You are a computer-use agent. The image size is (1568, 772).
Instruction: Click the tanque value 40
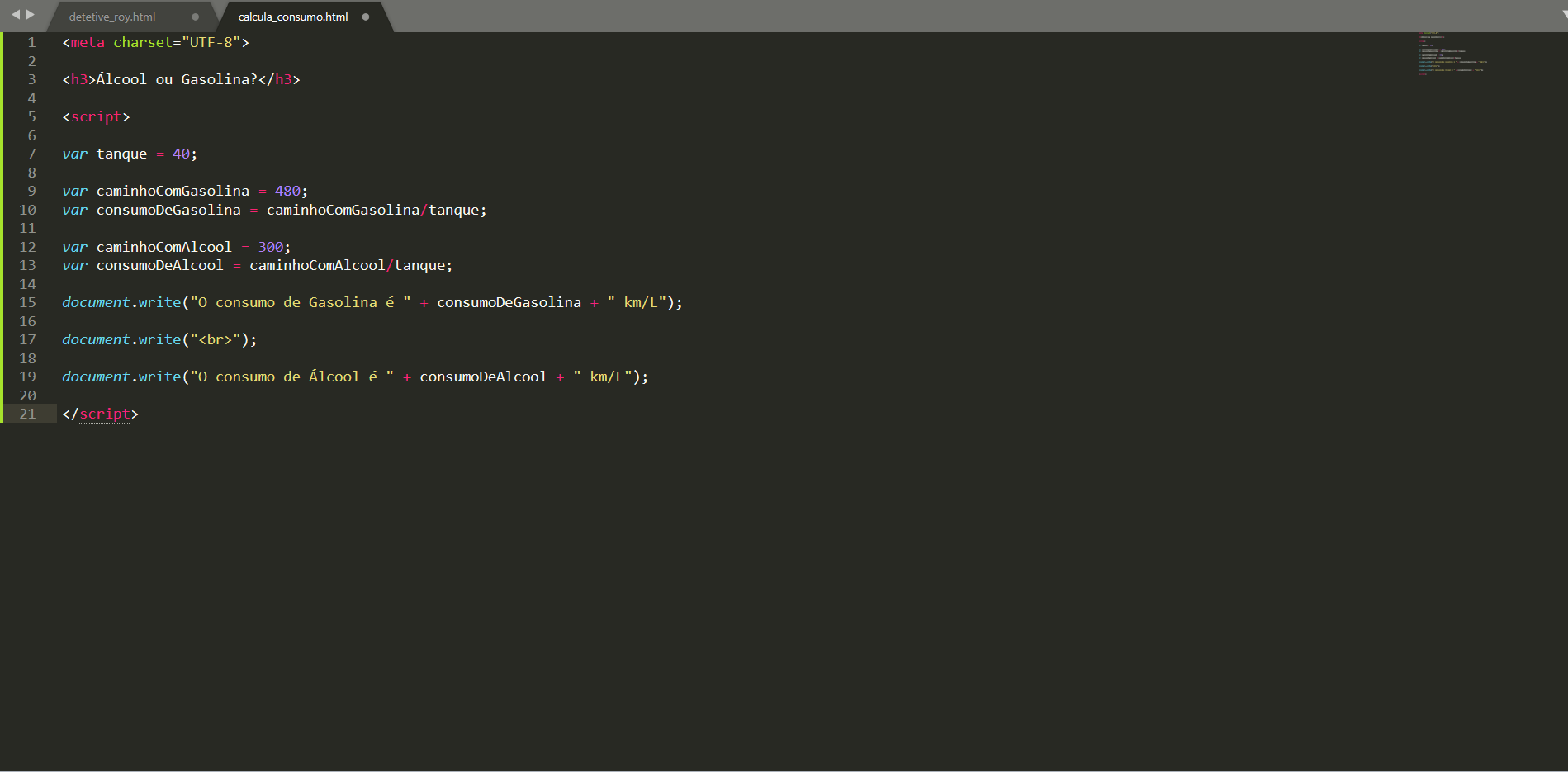tap(181, 154)
